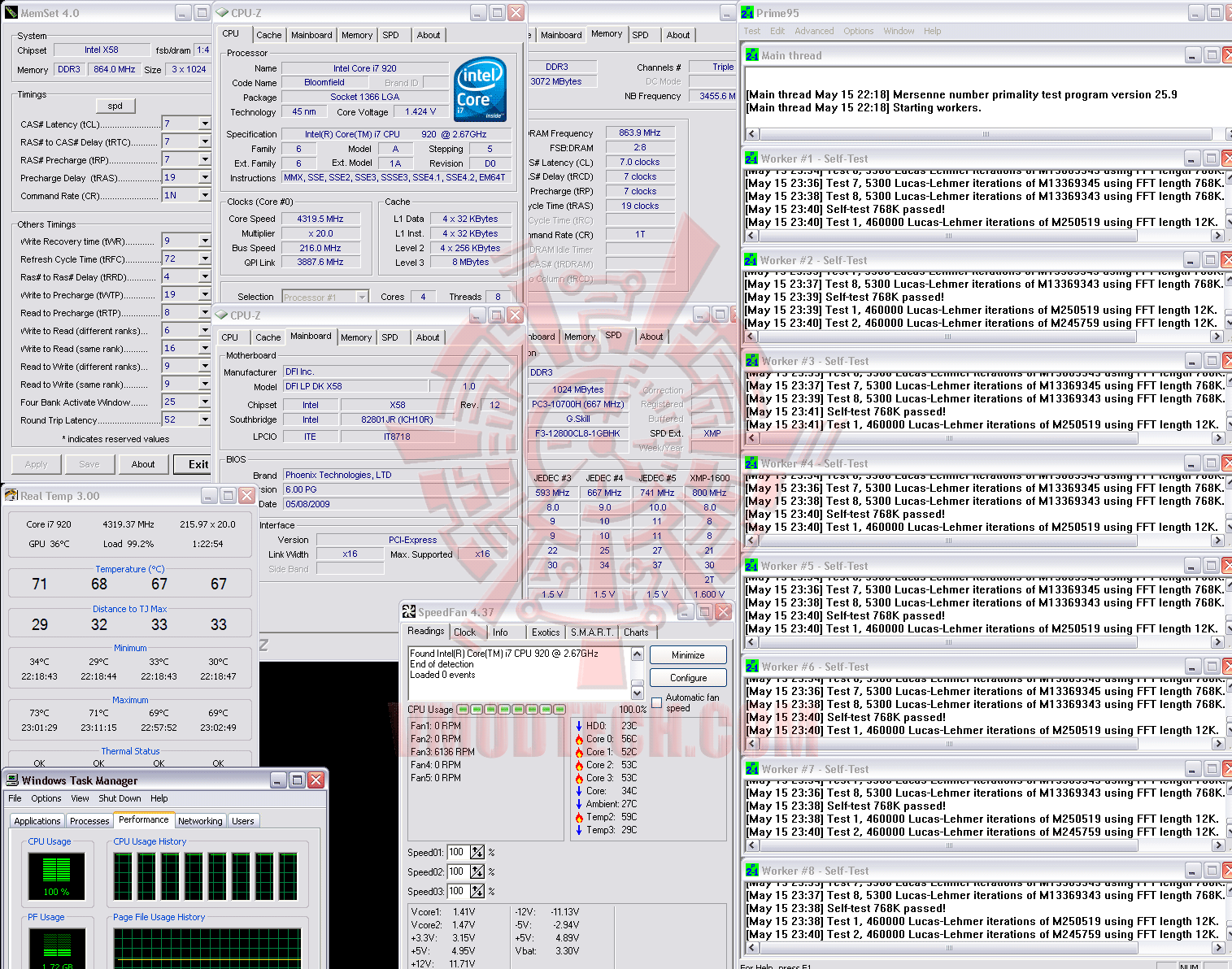The height and width of the screenshot is (969, 1232).
Task: Click the spd button in MemSet timings
Action: [115, 106]
